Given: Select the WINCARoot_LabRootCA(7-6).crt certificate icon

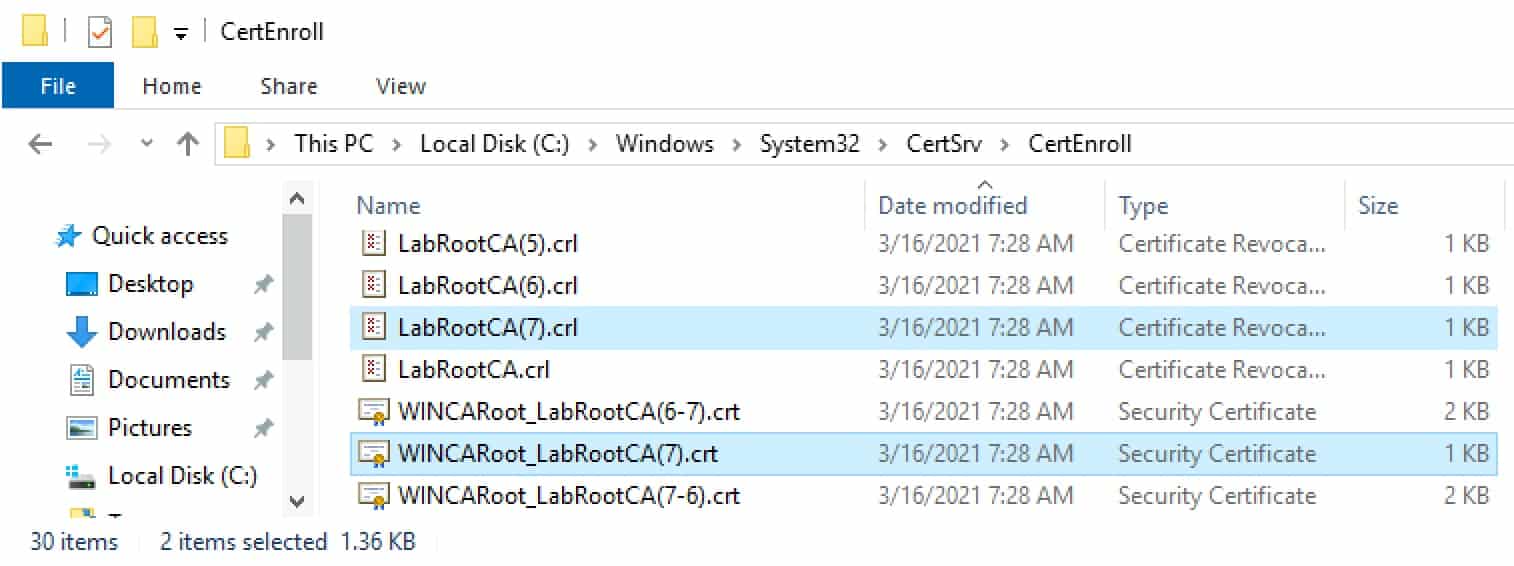Looking at the screenshot, I should 373,495.
